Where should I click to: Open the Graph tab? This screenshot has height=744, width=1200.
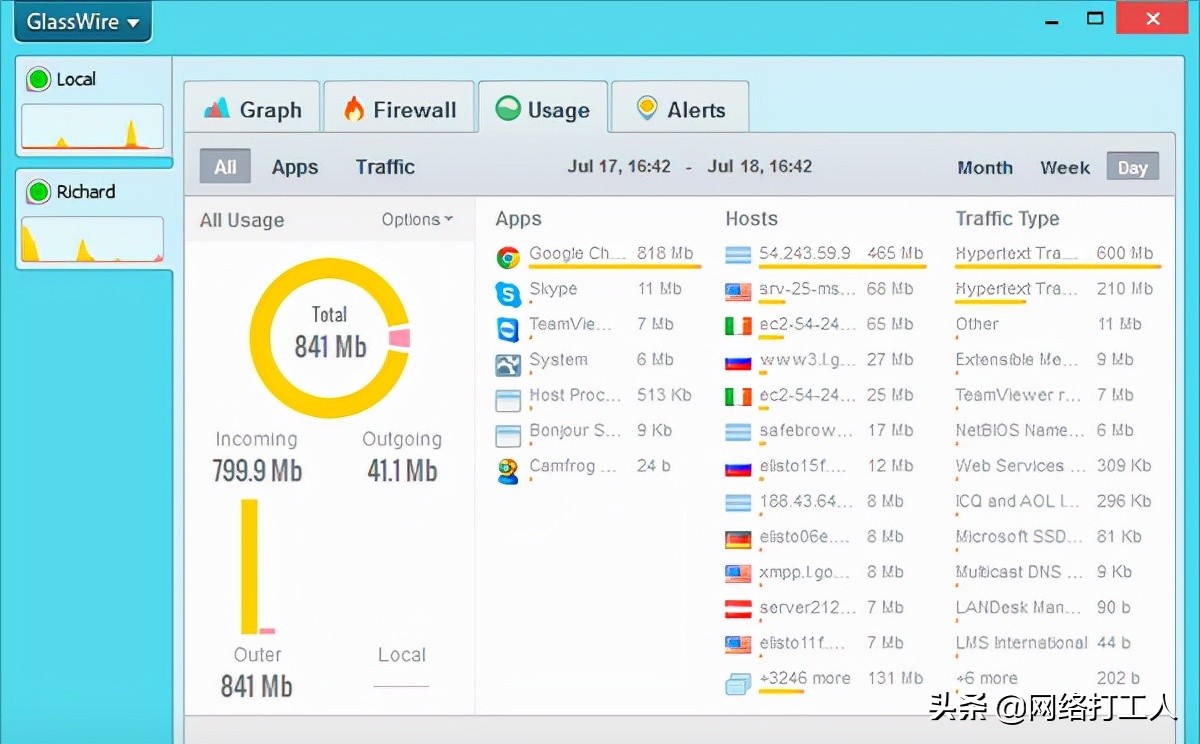coord(252,106)
